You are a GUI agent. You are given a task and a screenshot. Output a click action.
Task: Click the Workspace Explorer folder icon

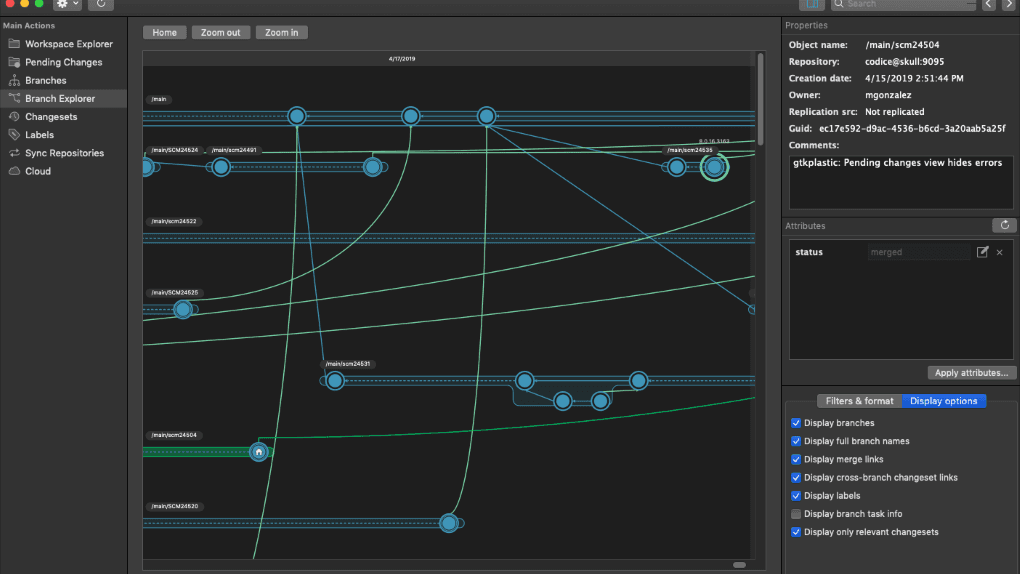14,44
